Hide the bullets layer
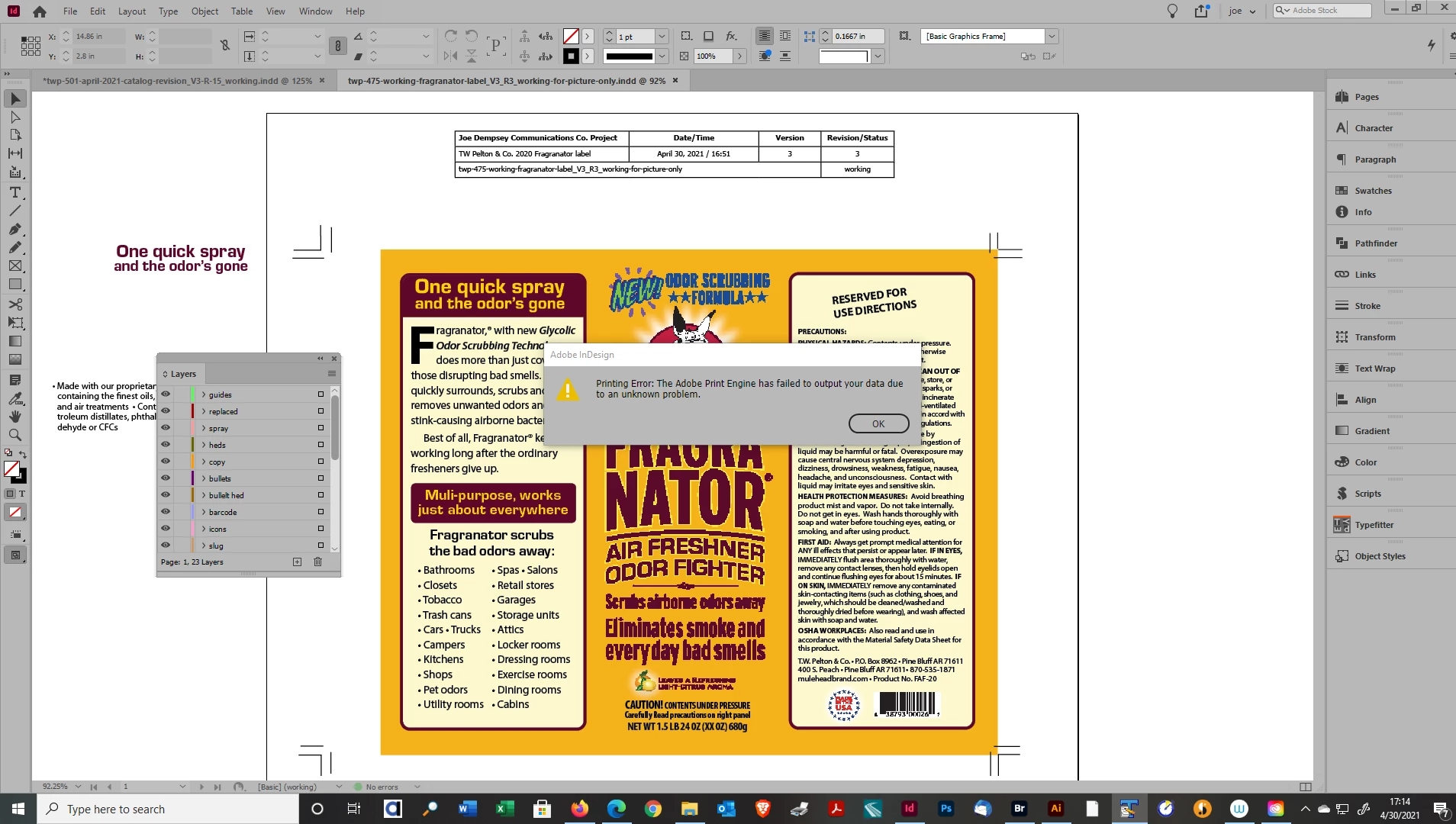Viewport: 1456px width, 824px height. click(x=166, y=478)
